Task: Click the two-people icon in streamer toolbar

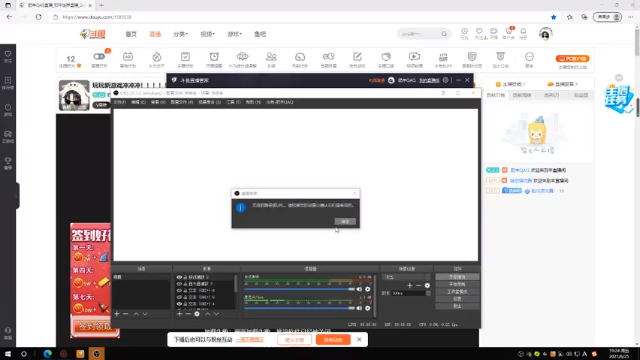Action: [271, 57]
